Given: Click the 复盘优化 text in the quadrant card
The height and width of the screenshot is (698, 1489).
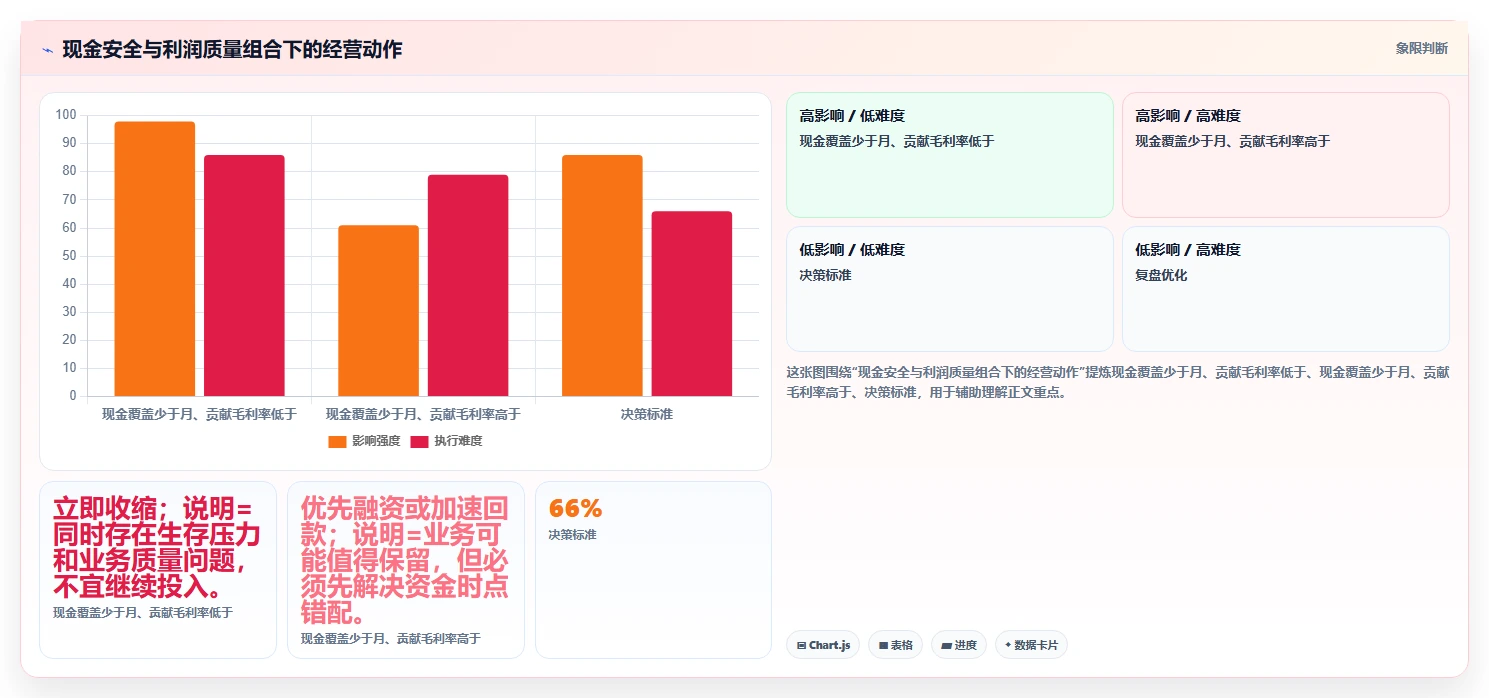Looking at the screenshot, I should point(1161,275).
